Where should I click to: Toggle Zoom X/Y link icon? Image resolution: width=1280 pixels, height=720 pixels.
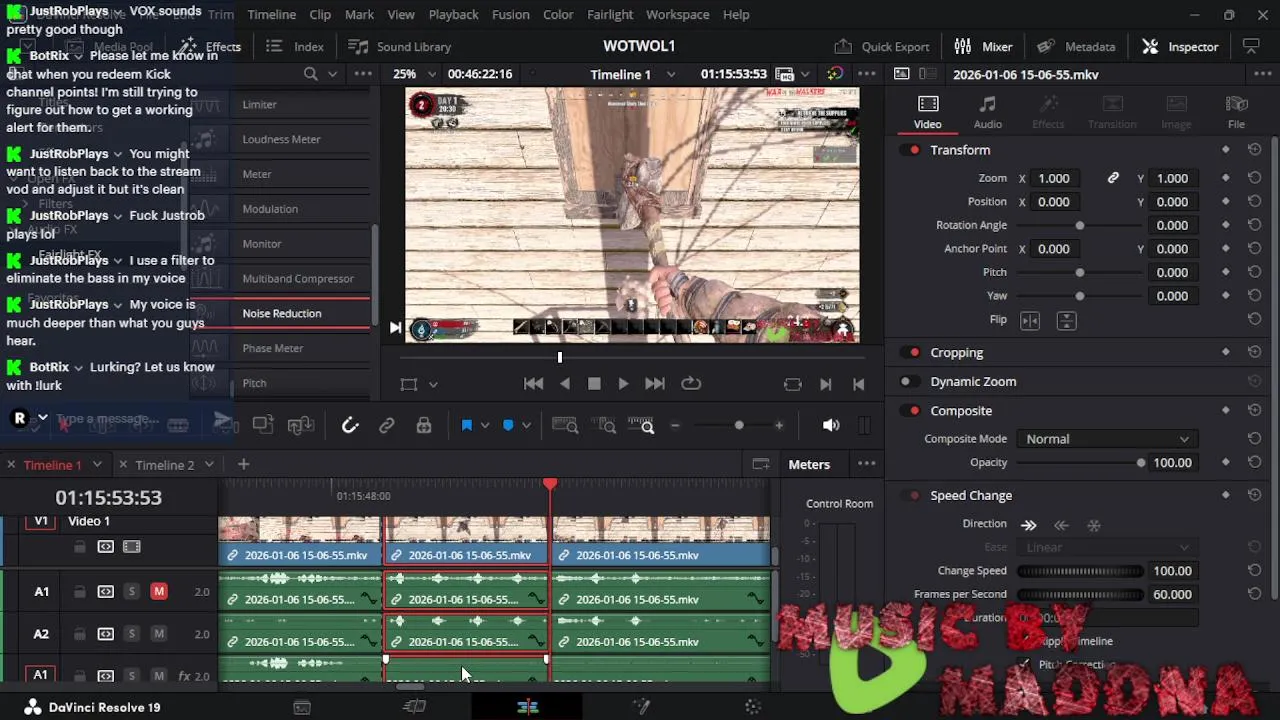(1113, 178)
